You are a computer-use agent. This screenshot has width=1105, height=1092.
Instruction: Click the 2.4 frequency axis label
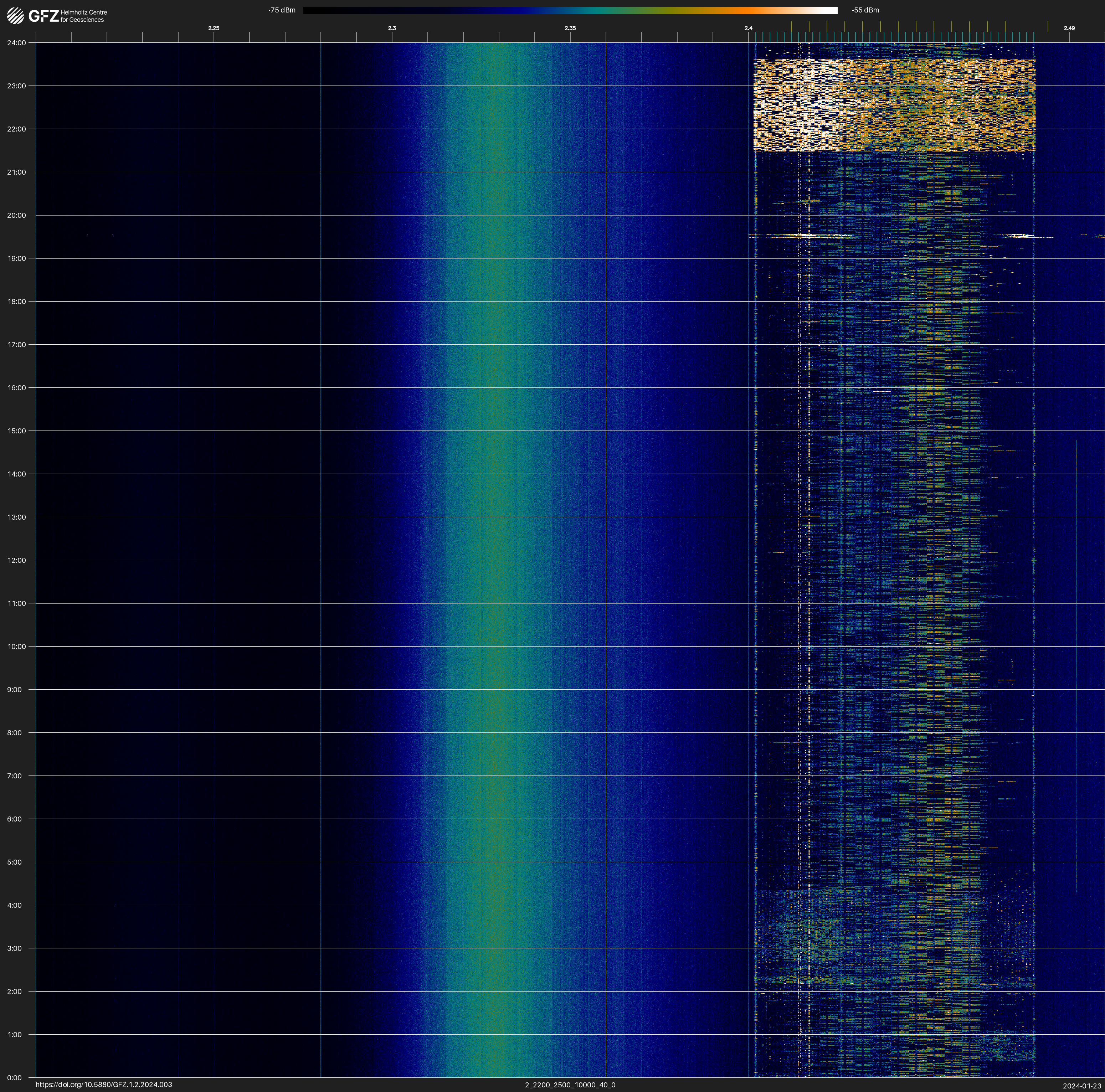(x=748, y=28)
